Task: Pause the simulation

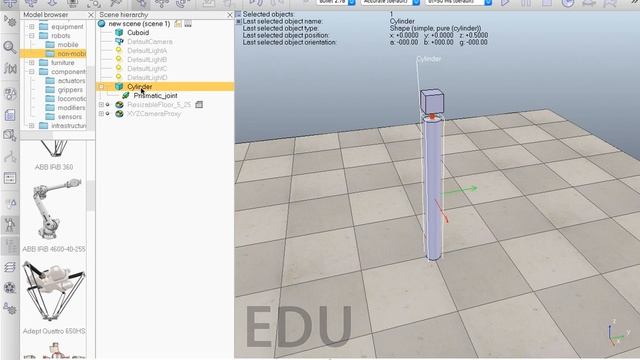Action: 526,3
